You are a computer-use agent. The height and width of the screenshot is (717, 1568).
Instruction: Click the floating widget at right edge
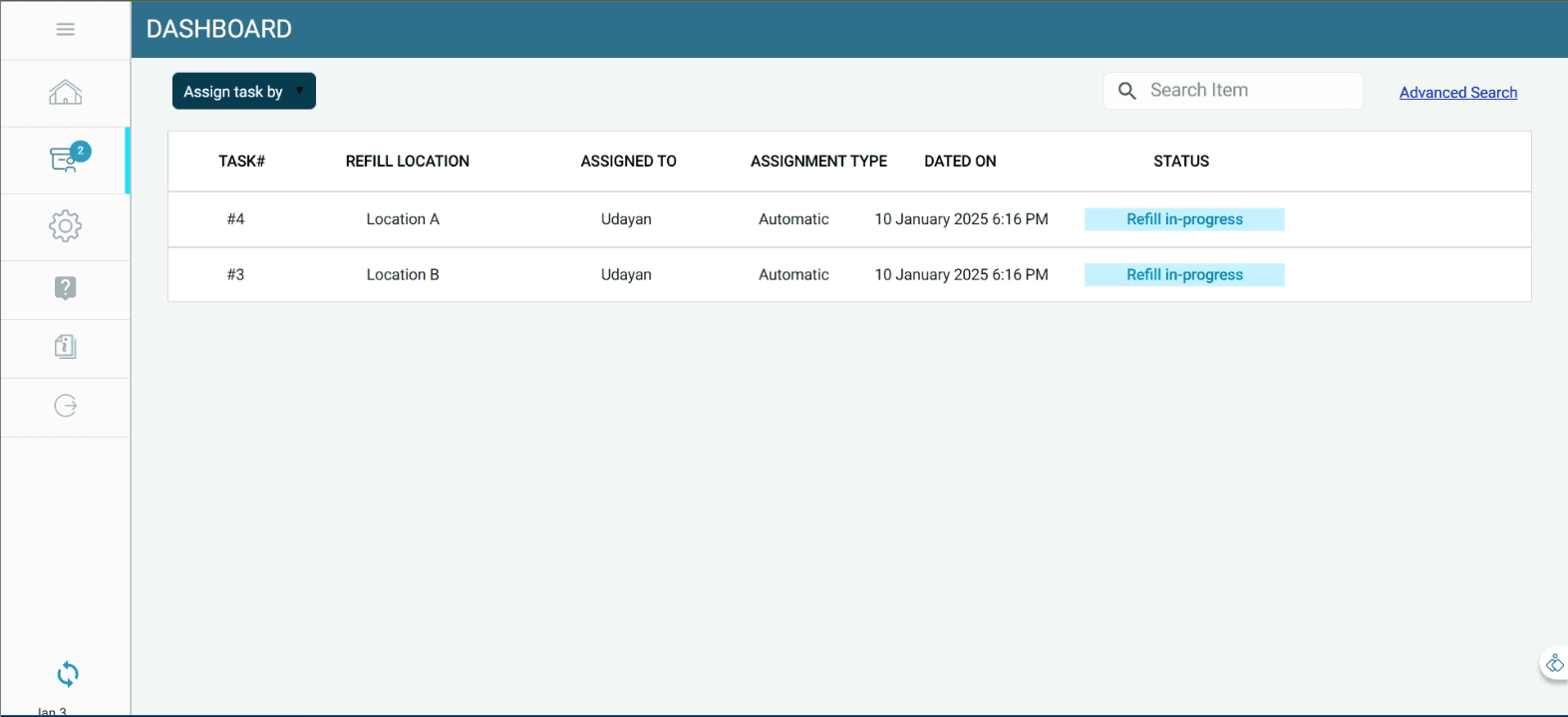click(x=1554, y=664)
